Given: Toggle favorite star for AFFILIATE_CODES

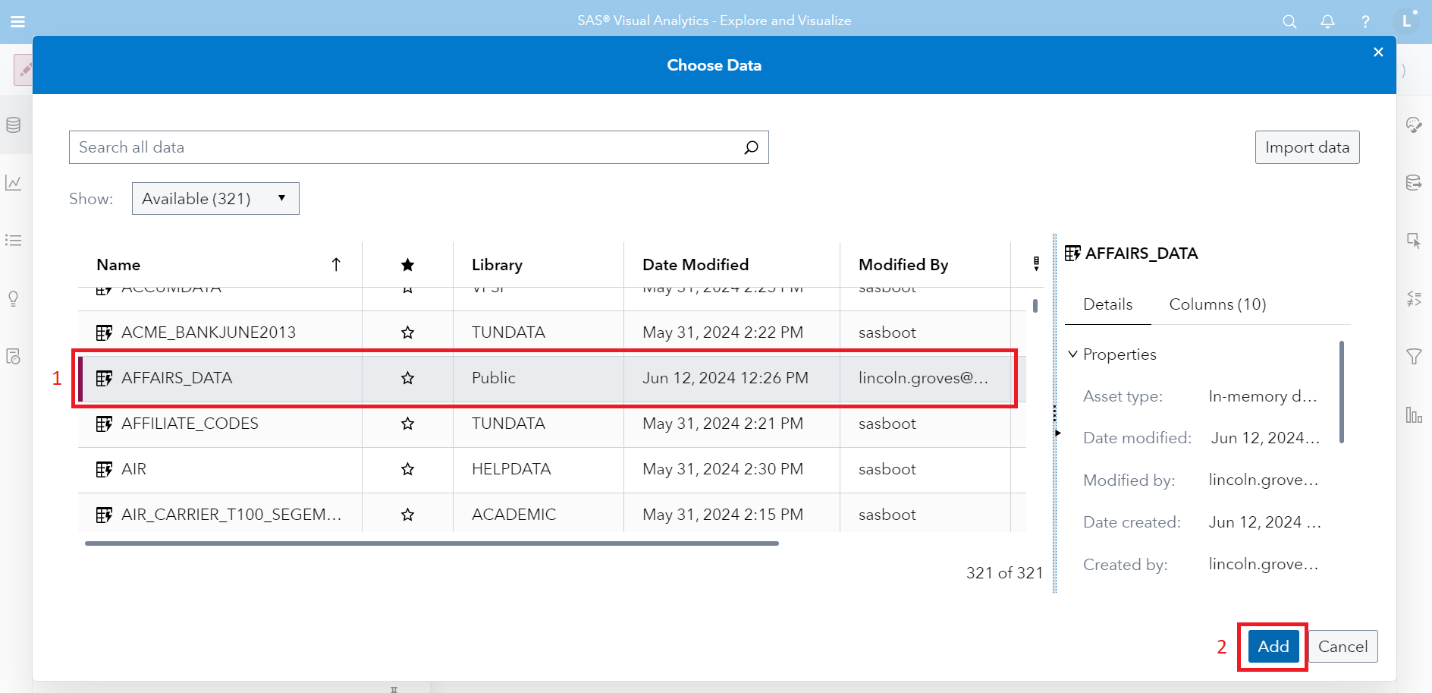Looking at the screenshot, I should 407,424.
